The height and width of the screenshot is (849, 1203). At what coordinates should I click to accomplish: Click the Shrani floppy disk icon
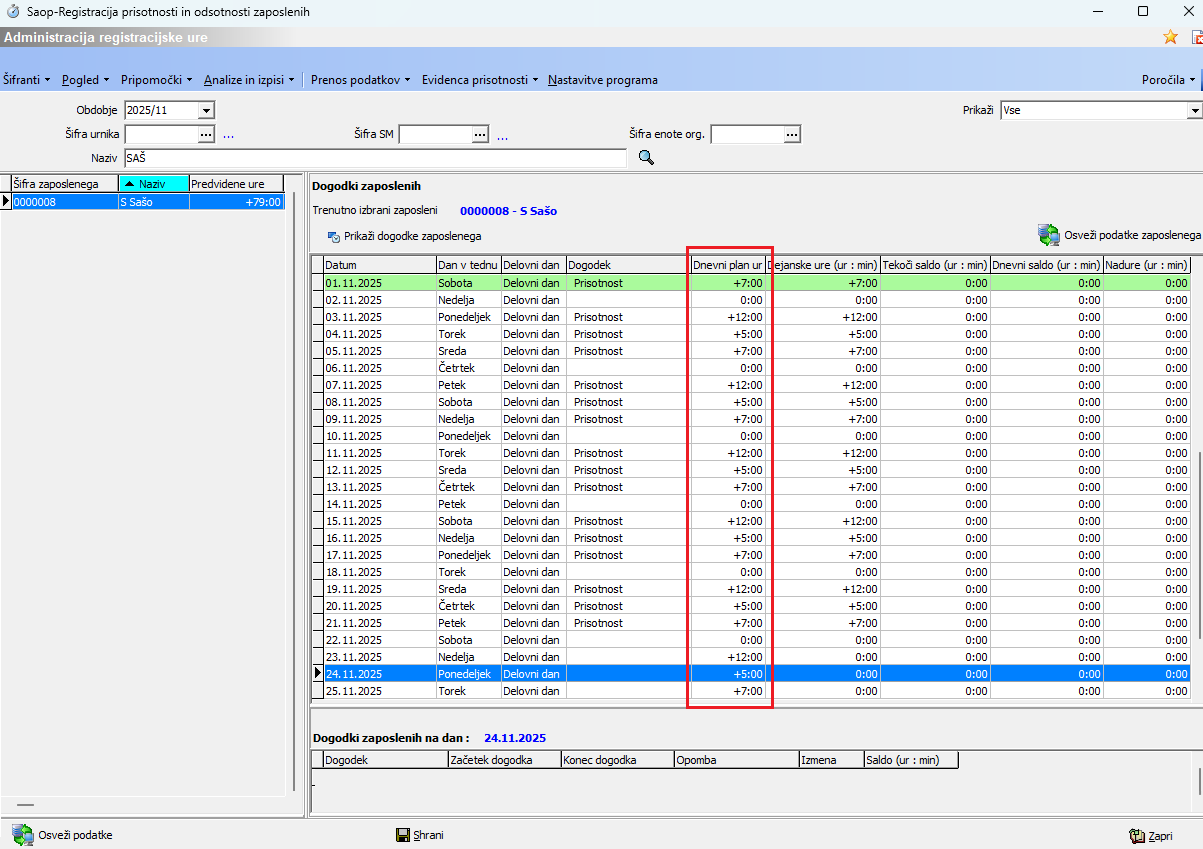click(x=402, y=835)
